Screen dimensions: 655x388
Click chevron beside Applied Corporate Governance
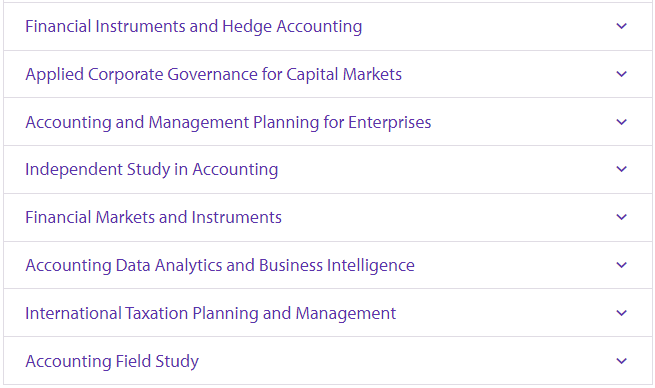point(622,74)
